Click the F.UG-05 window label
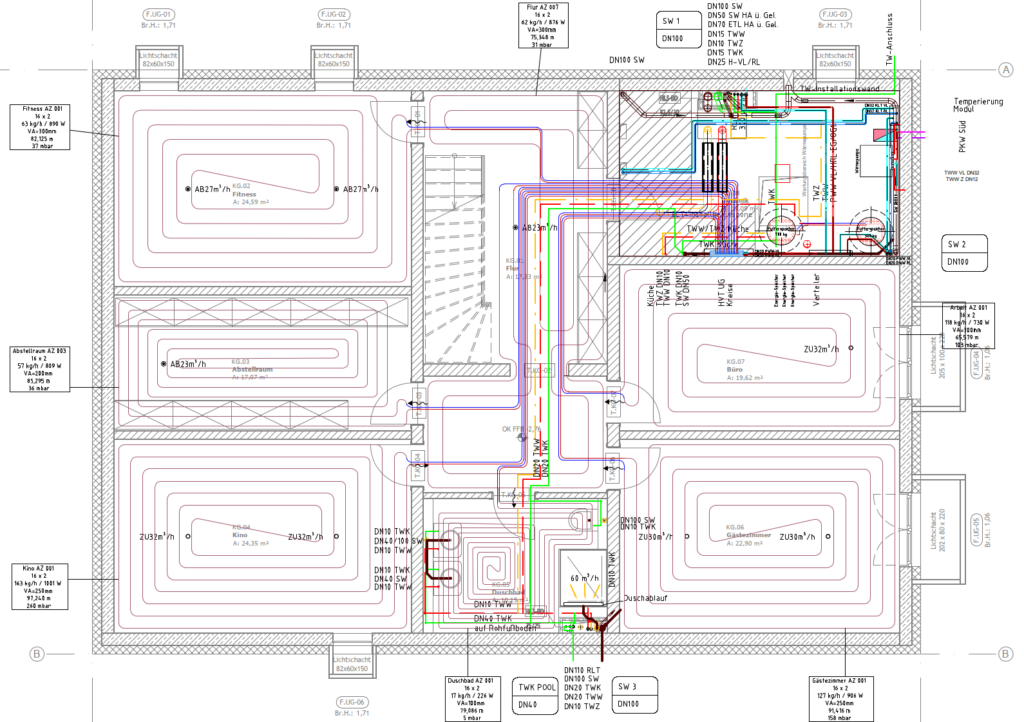Screen dimensions: 1024x722 click(x=977, y=529)
